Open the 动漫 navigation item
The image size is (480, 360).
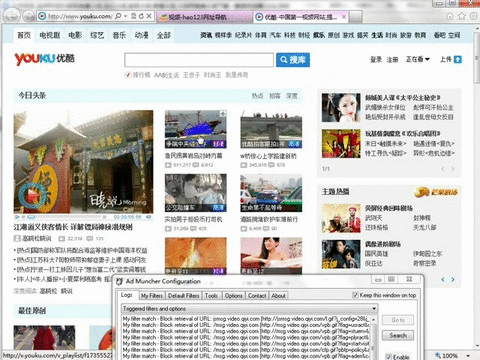(141, 35)
